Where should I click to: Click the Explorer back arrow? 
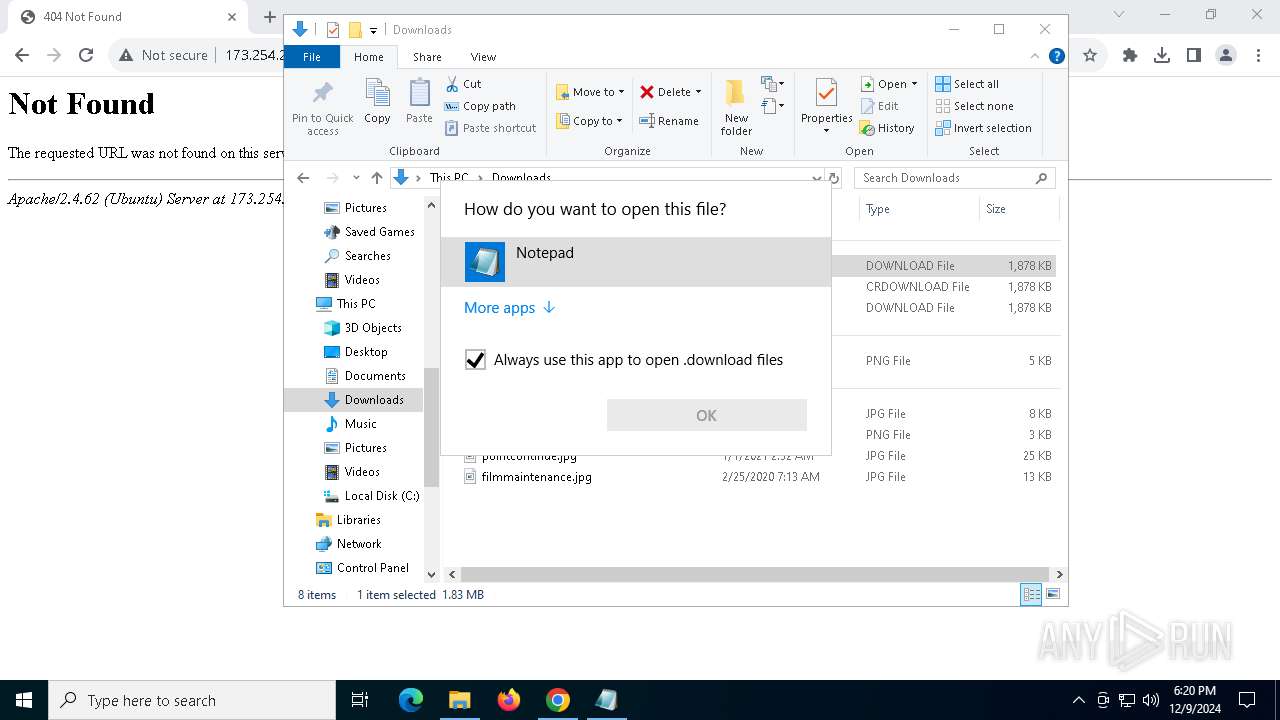(303, 178)
